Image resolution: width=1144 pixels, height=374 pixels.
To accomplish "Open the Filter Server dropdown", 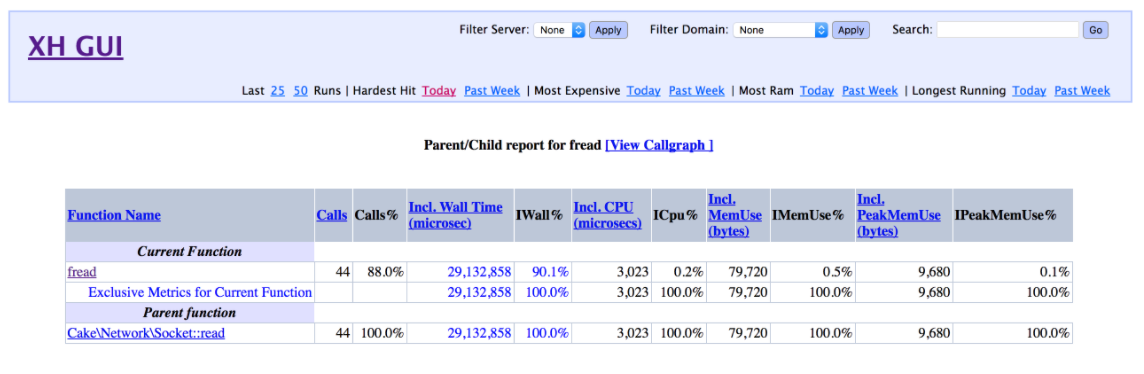I will tap(560, 30).
